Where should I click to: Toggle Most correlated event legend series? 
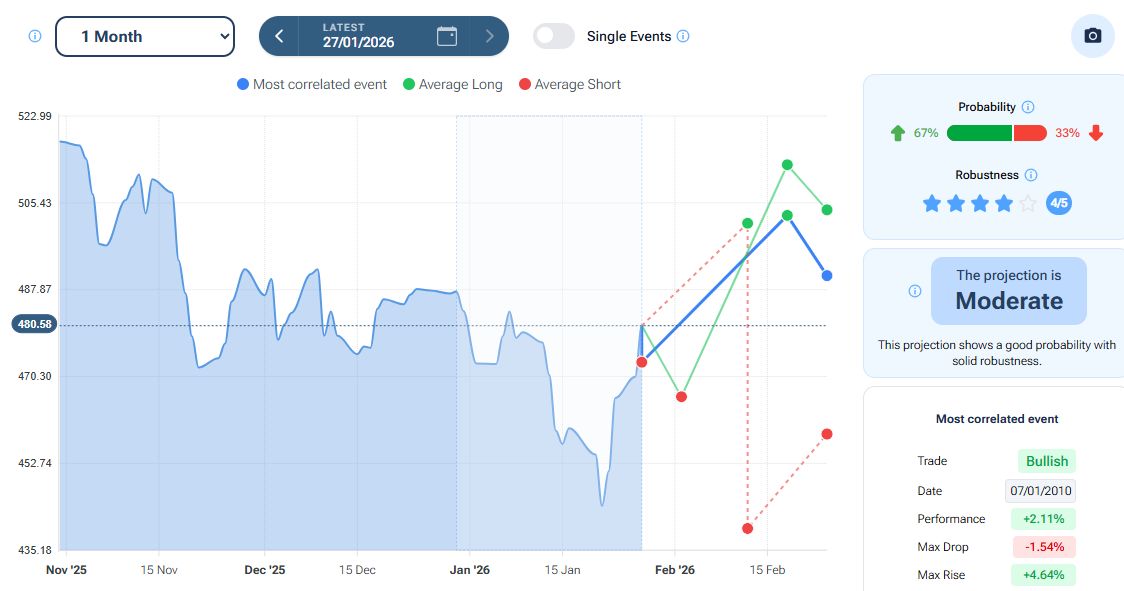pyautogui.click(x=312, y=85)
